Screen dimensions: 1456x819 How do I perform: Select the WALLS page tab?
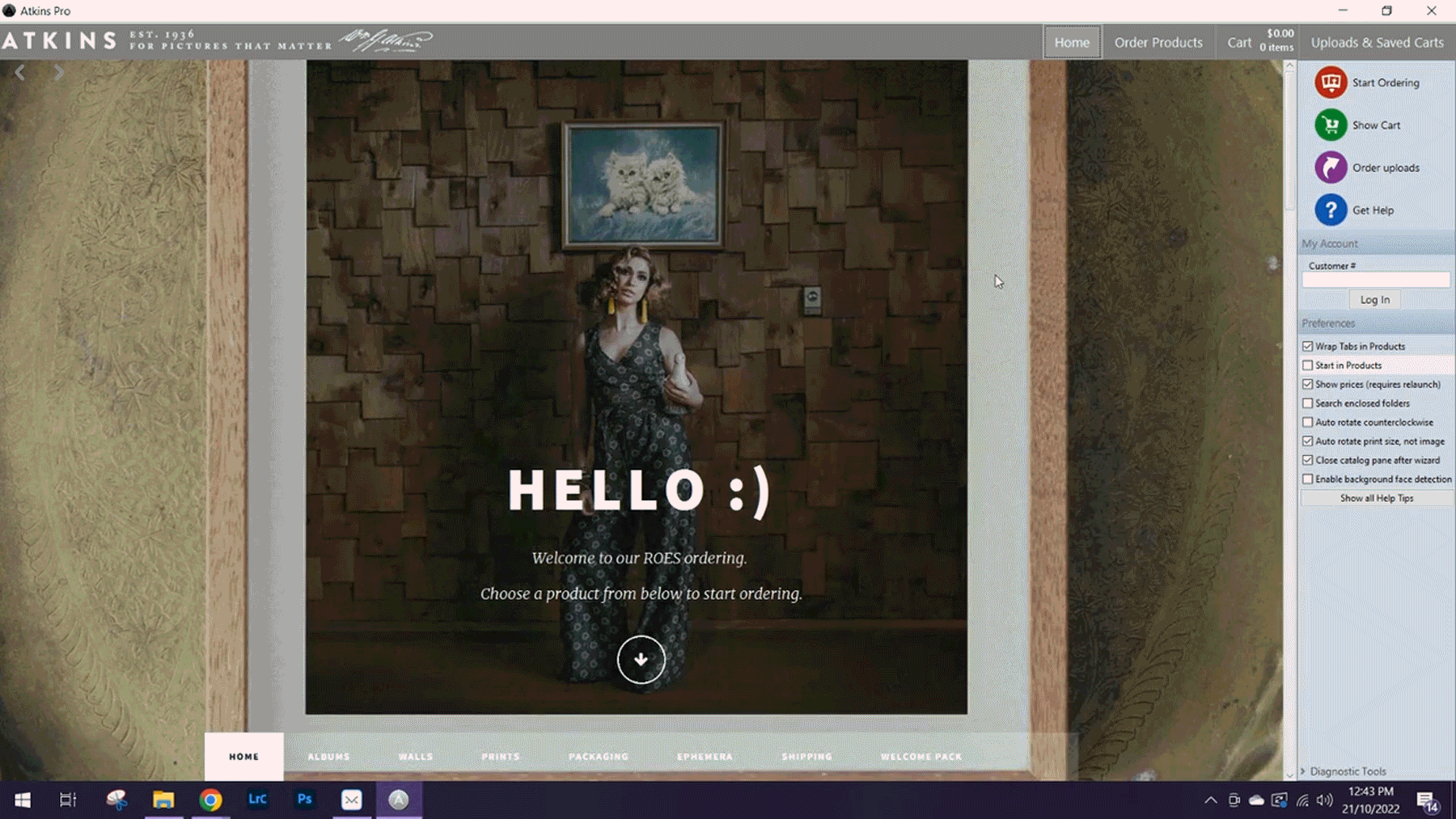(x=416, y=757)
